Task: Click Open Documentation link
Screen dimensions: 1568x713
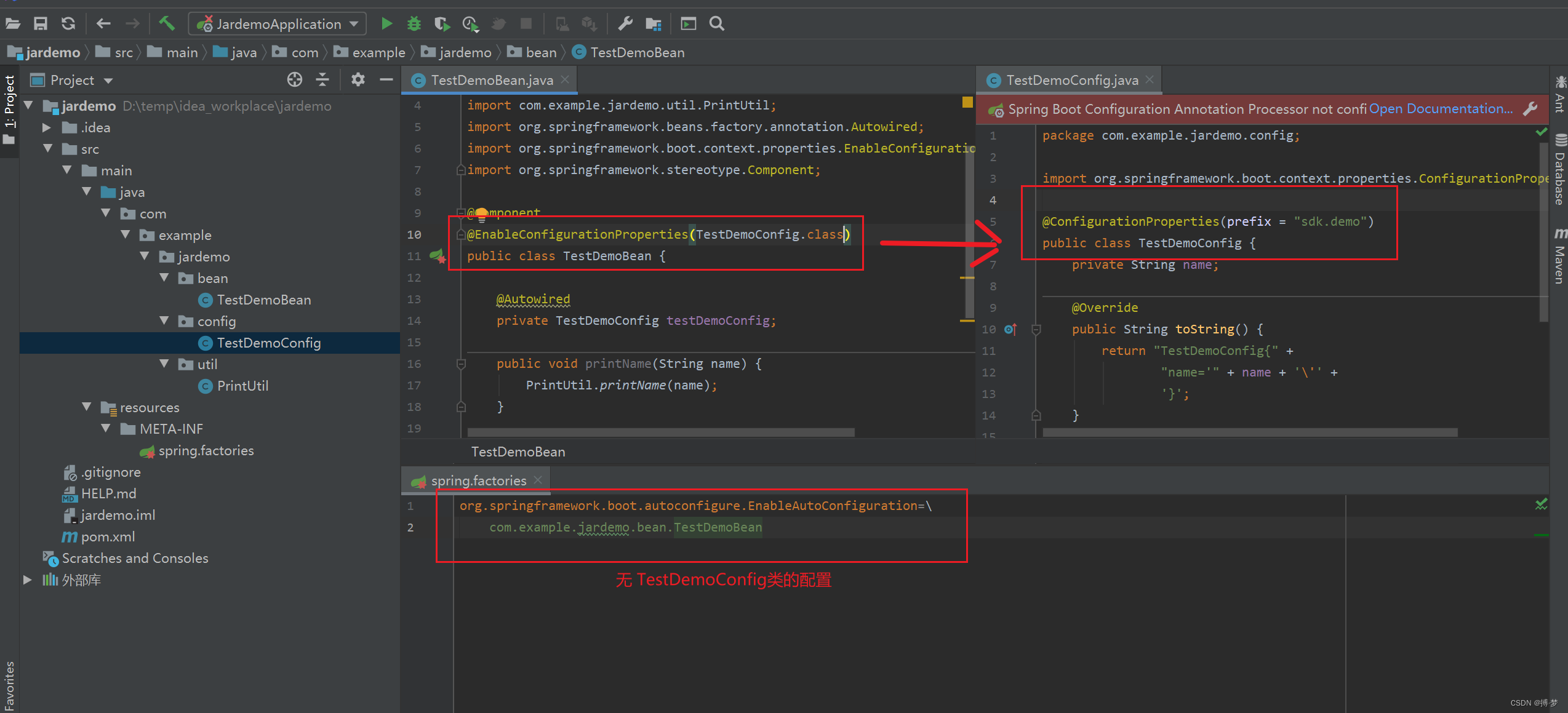Action: coord(1440,109)
